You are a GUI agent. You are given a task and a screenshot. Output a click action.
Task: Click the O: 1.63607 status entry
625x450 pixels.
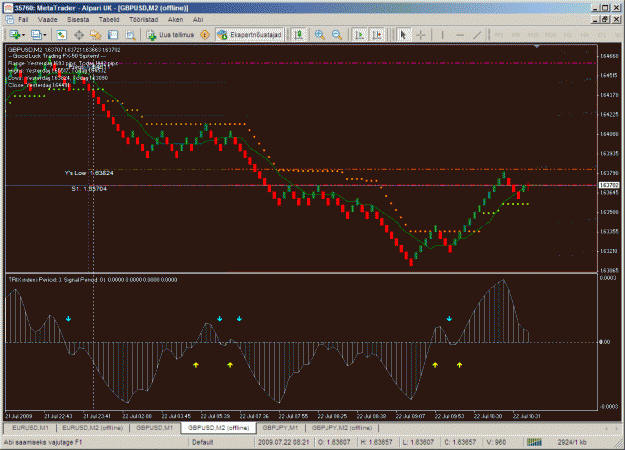point(334,442)
